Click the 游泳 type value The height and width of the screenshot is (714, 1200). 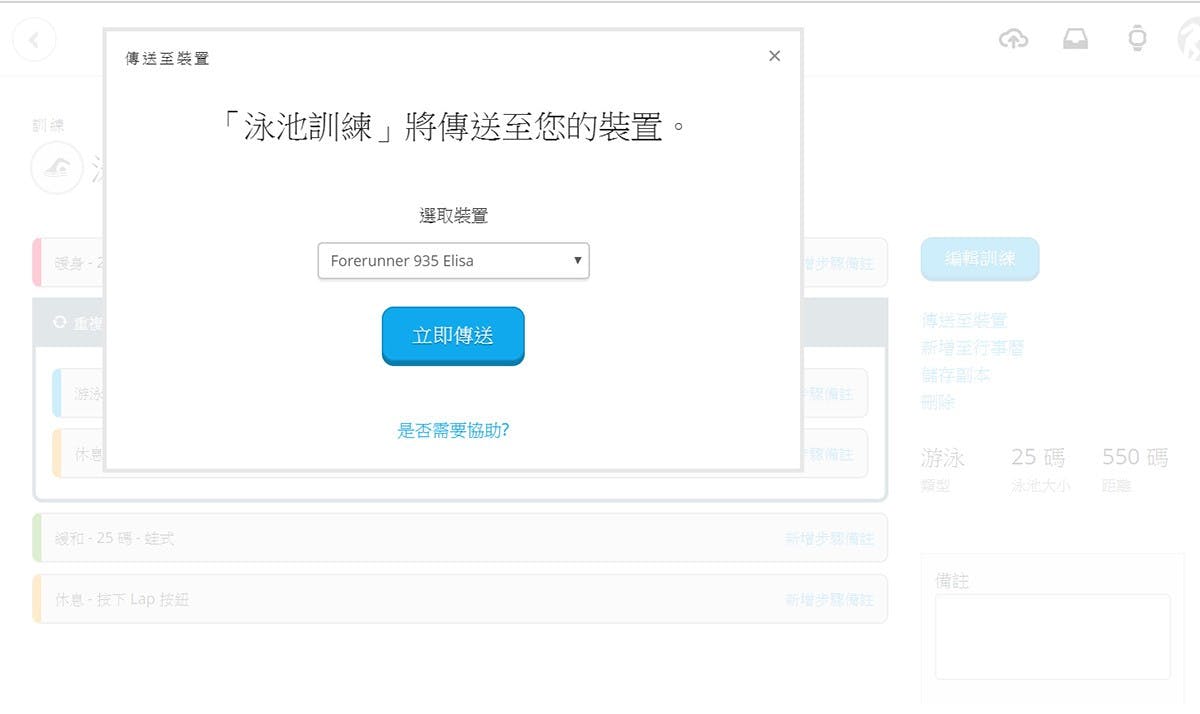click(x=943, y=458)
